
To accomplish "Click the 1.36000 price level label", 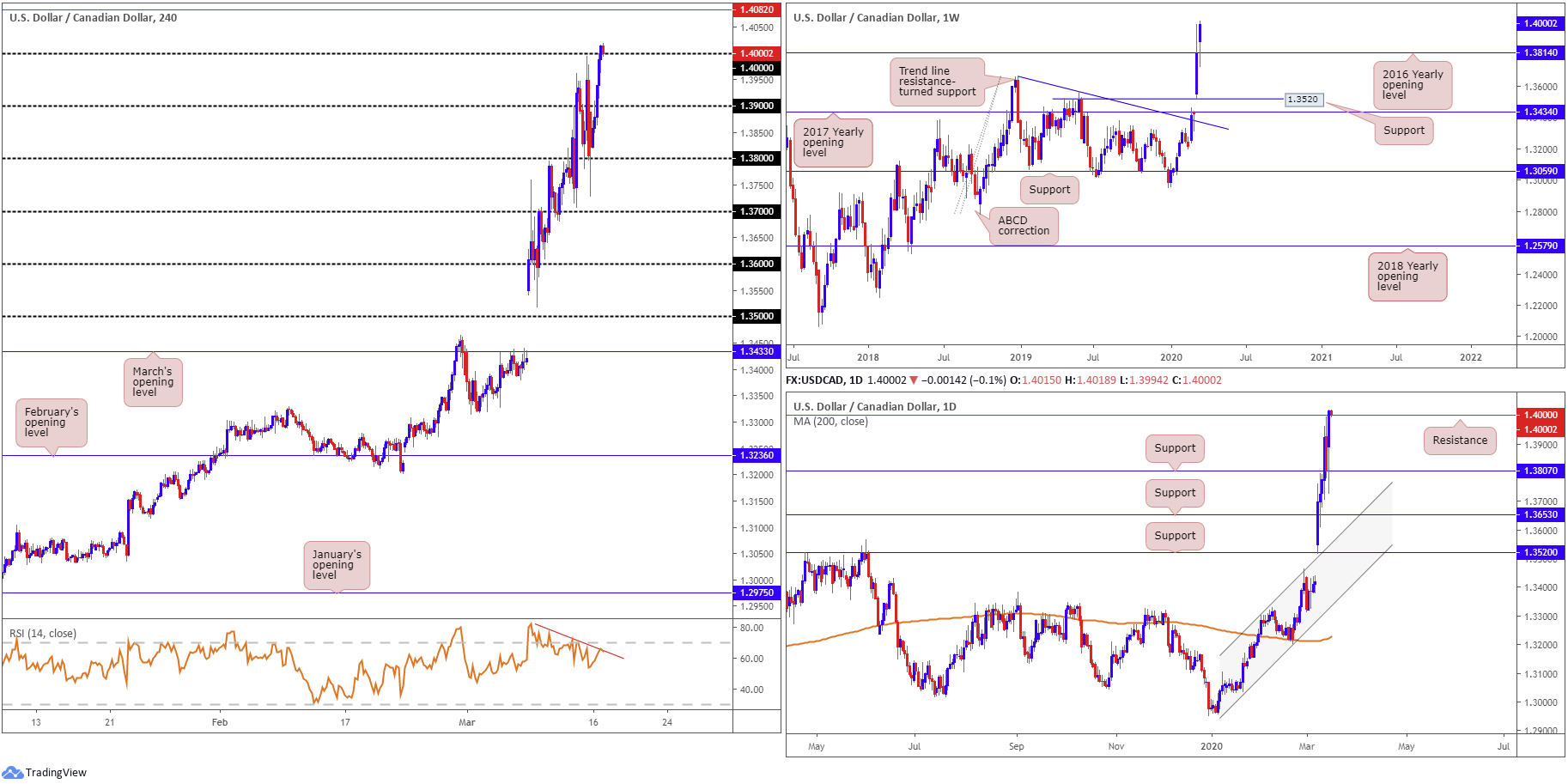I will pos(757,264).
